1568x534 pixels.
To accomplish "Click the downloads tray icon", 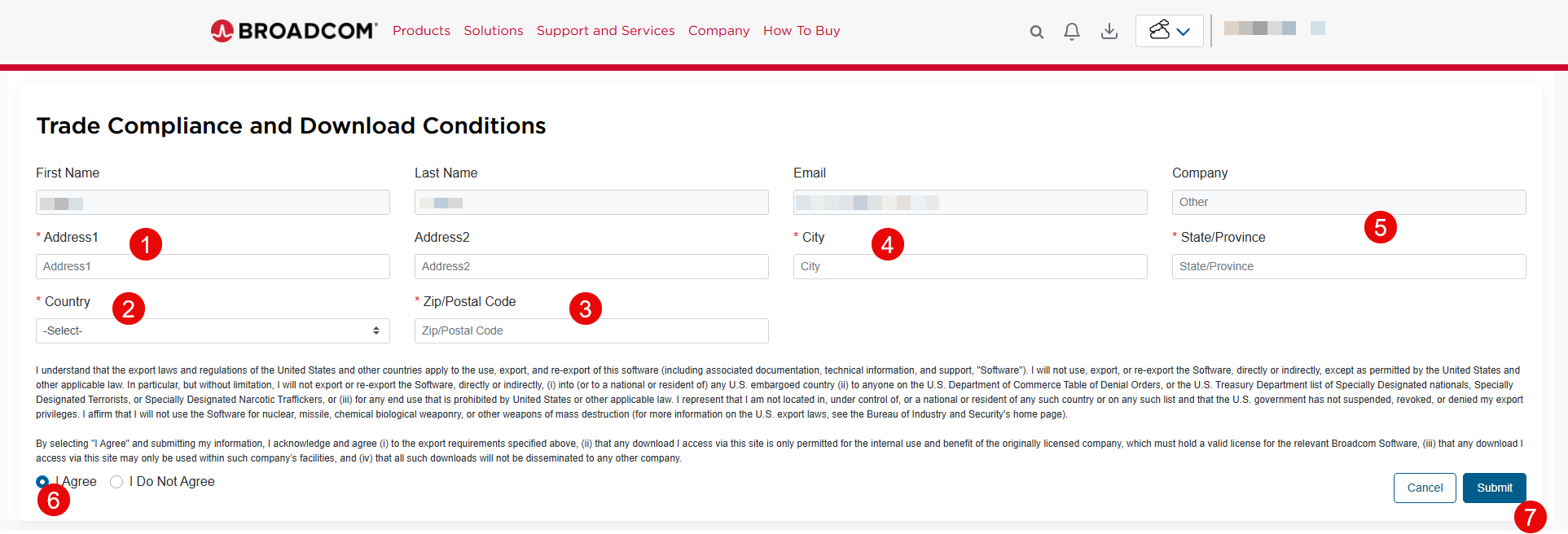I will pos(1109,32).
